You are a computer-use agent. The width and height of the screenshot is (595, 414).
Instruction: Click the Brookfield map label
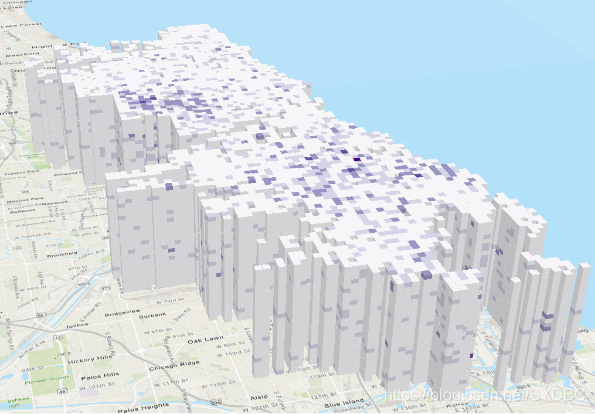[x=62, y=255]
